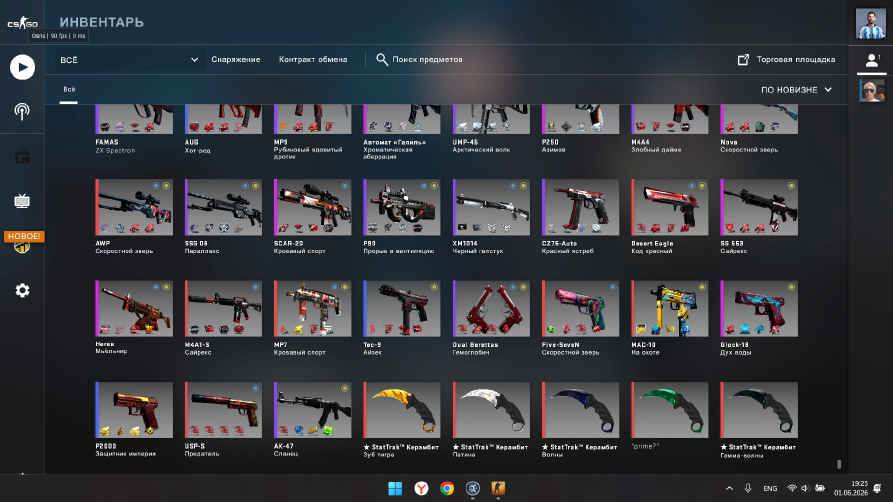This screenshot has height=502, width=893.
Task: Select the P2000 item
Action: [134, 410]
